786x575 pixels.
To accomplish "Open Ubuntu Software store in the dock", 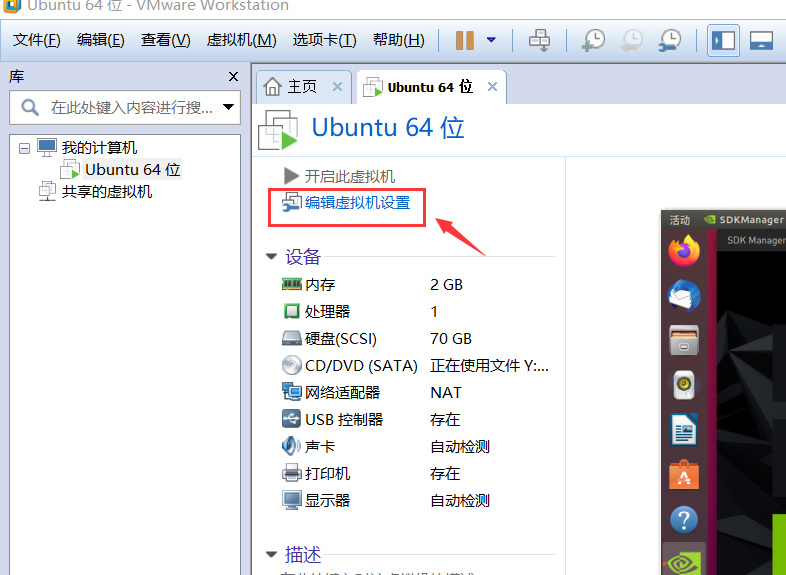I will [684, 474].
